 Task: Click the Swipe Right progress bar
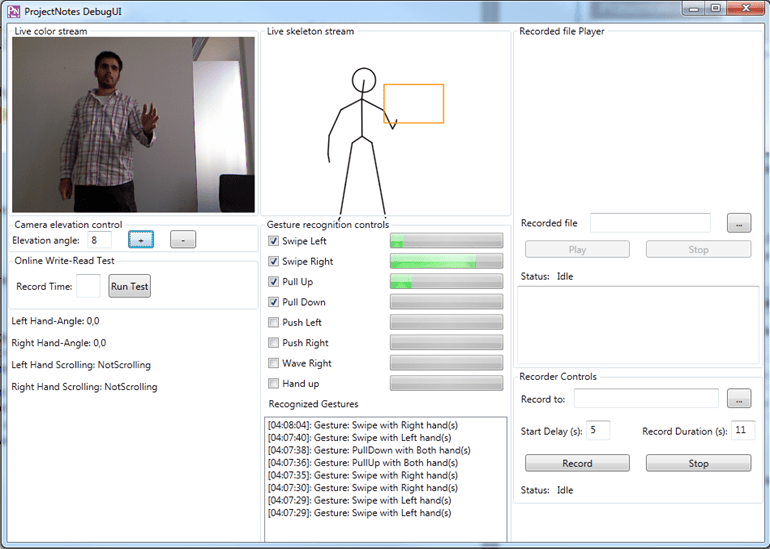coord(446,261)
